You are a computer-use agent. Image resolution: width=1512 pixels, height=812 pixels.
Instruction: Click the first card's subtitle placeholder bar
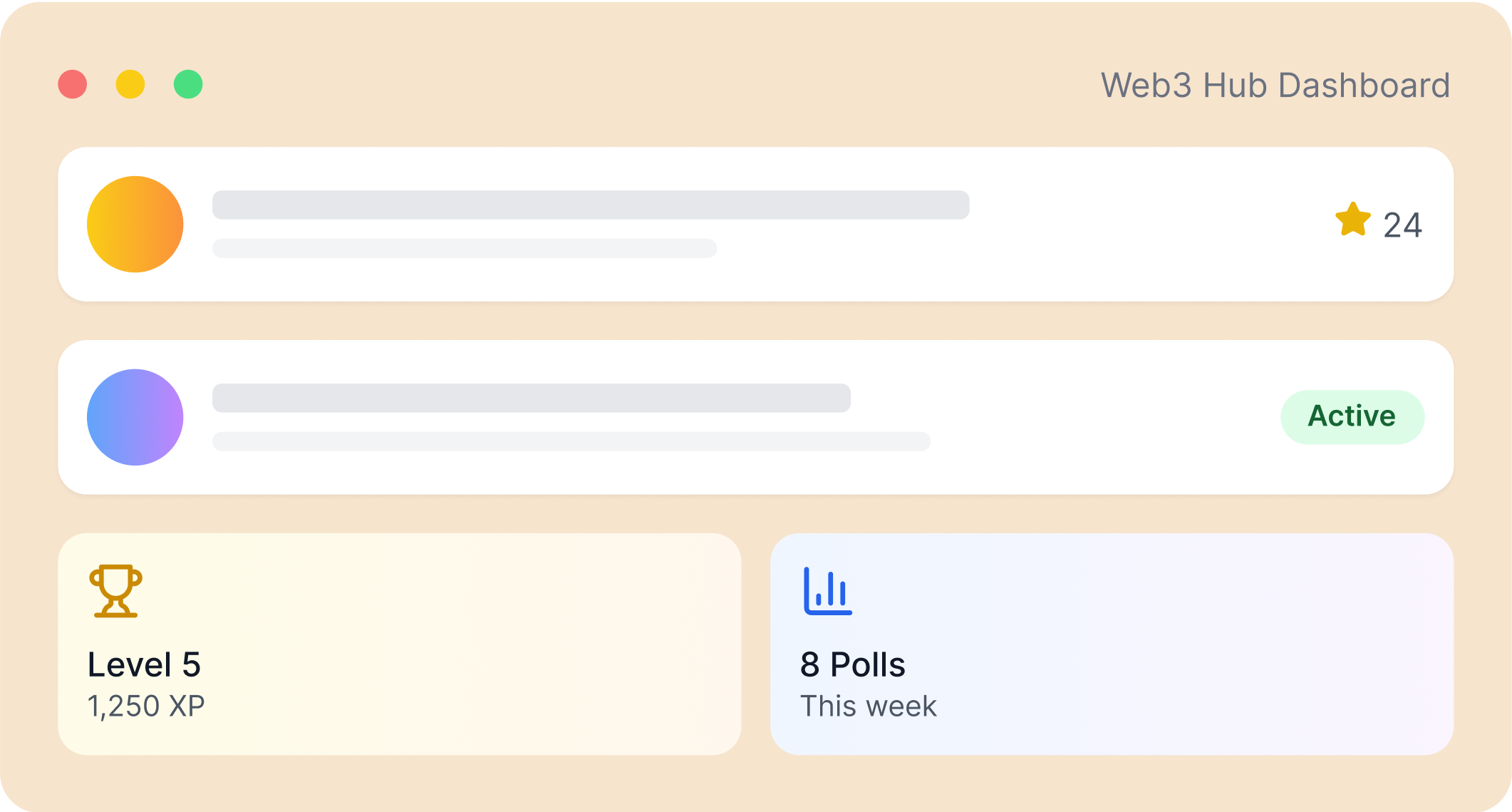(x=465, y=248)
